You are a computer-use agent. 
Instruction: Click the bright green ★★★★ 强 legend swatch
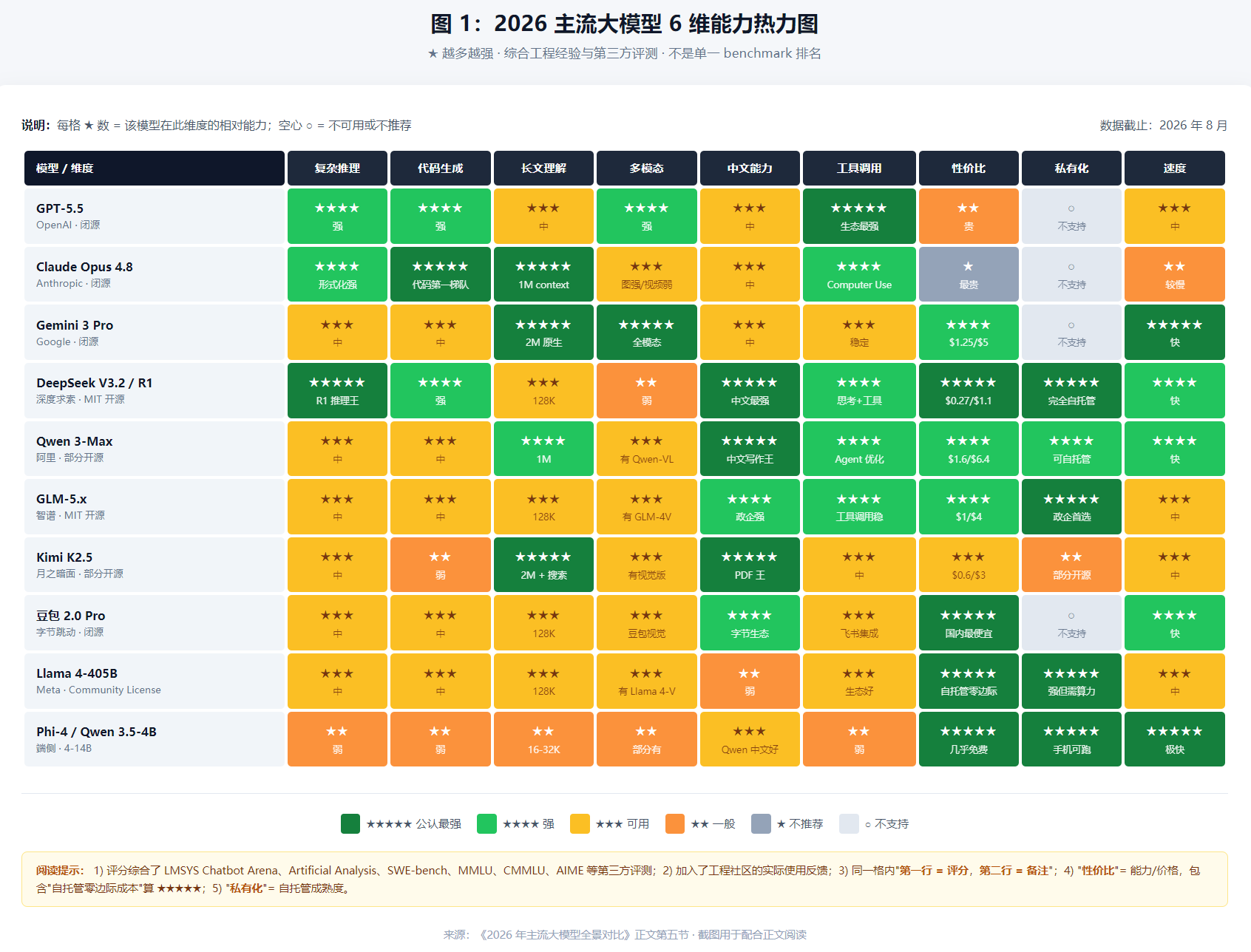(x=486, y=823)
